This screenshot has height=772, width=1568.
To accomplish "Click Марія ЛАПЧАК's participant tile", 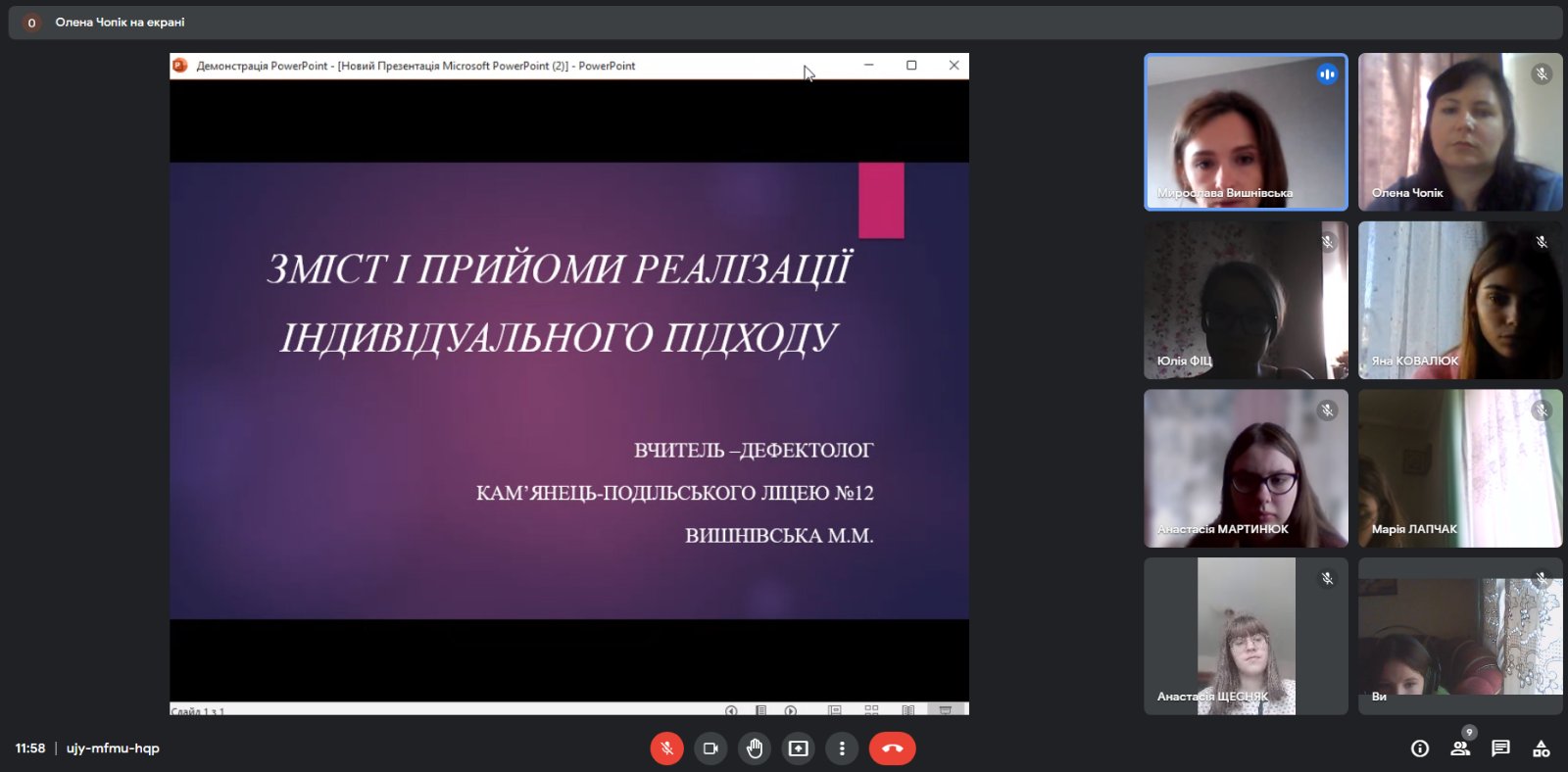I will point(1460,468).
